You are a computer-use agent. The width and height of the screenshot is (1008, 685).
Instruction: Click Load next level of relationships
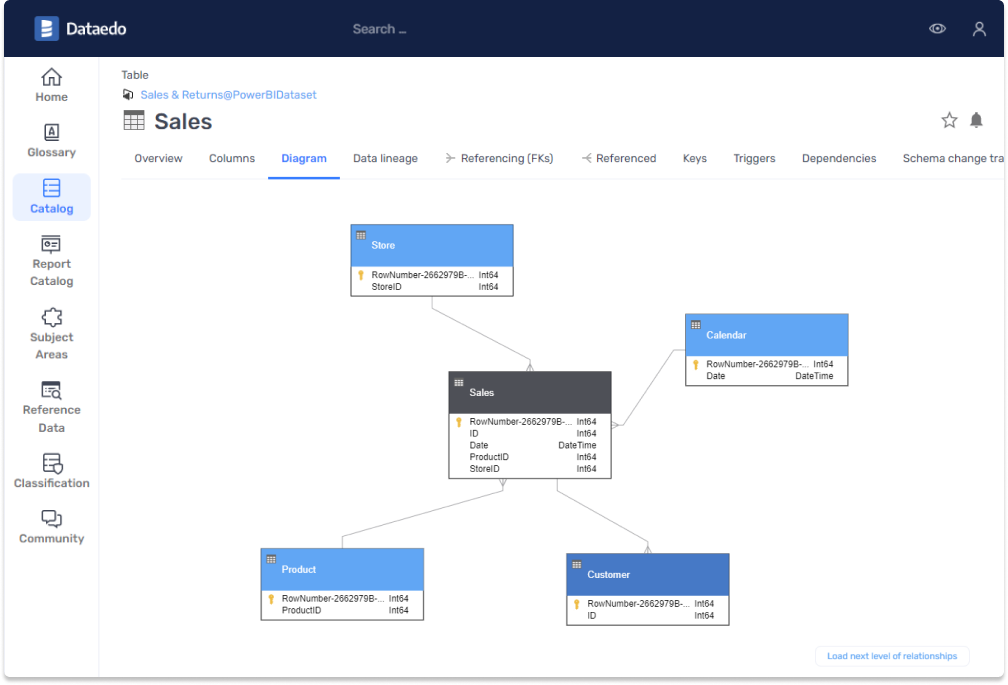pyautogui.click(x=892, y=656)
